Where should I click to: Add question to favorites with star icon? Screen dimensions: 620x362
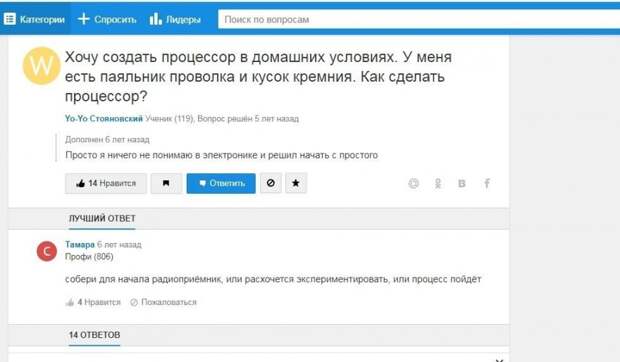(x=296, y=183)
